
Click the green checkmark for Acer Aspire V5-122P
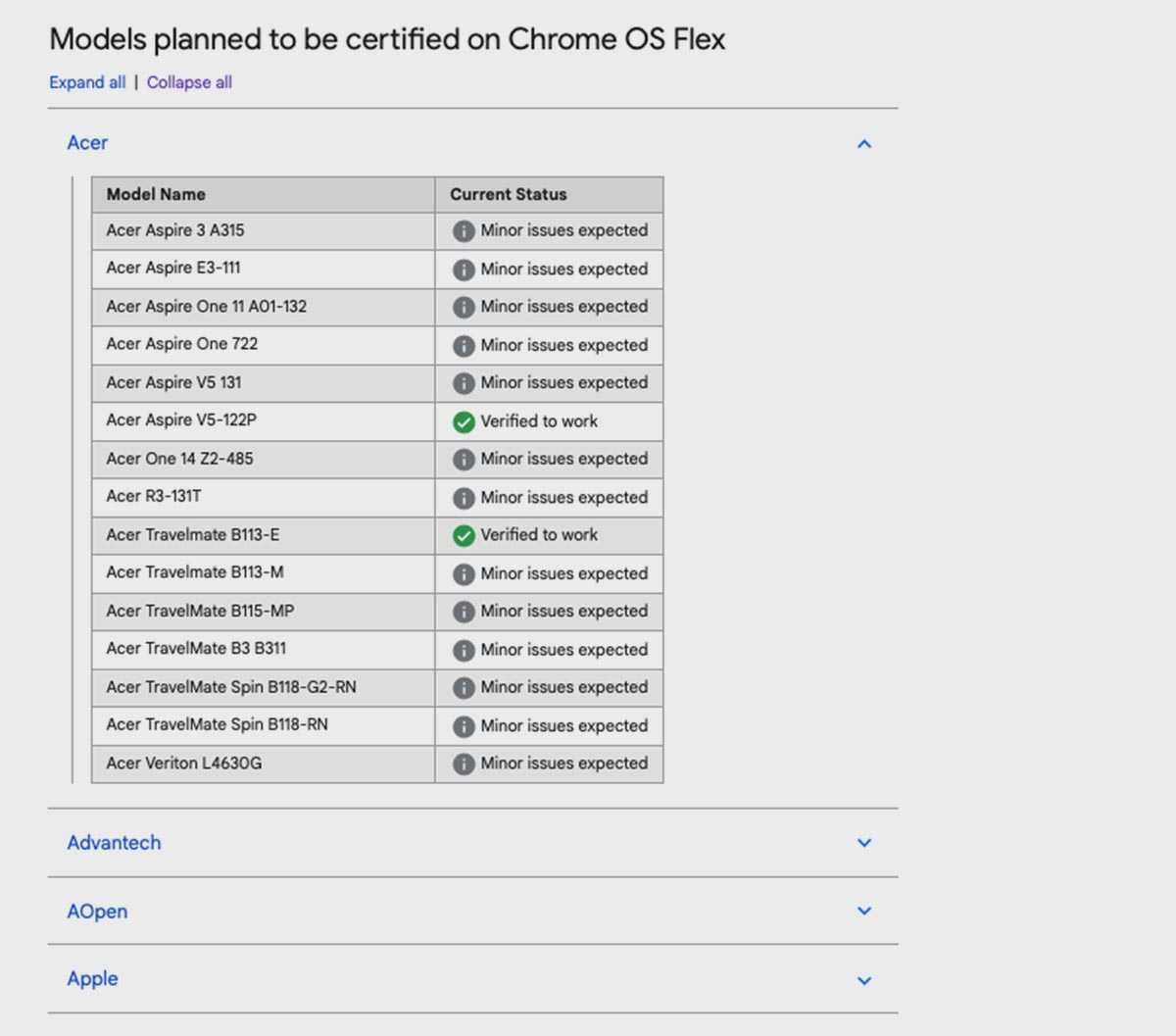coord(464,421)
